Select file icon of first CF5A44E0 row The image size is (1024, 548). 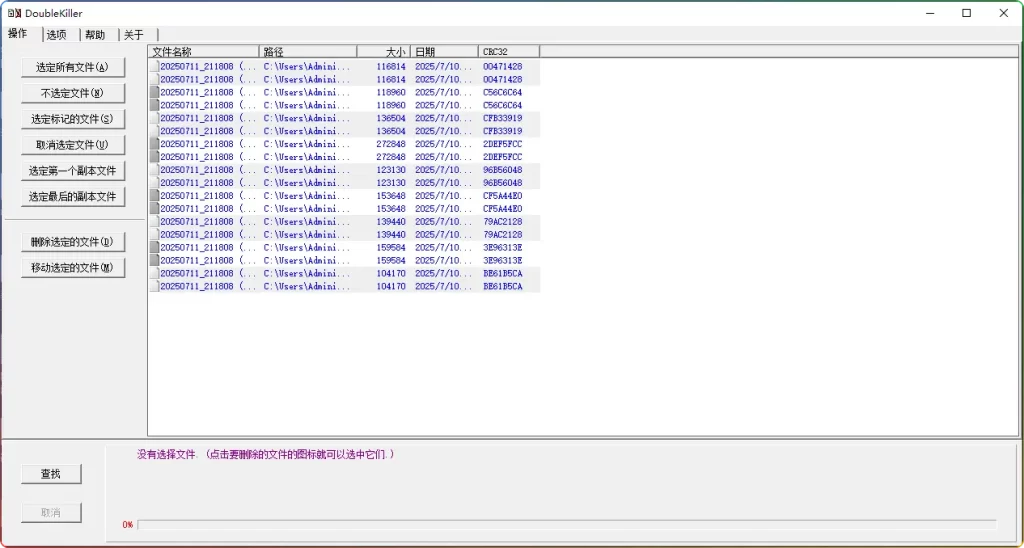coord(154,196)
